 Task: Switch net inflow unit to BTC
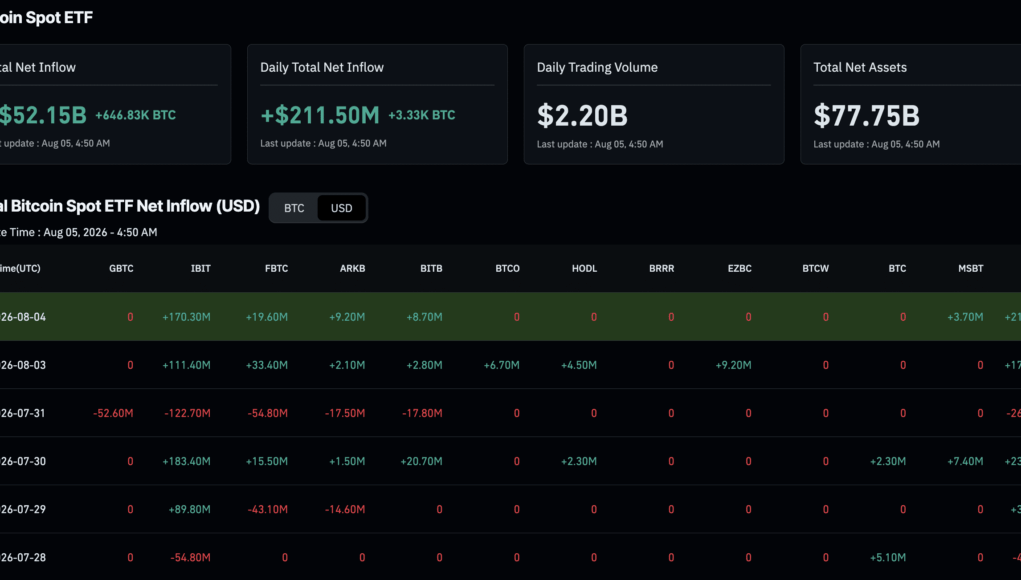point(294,208)
